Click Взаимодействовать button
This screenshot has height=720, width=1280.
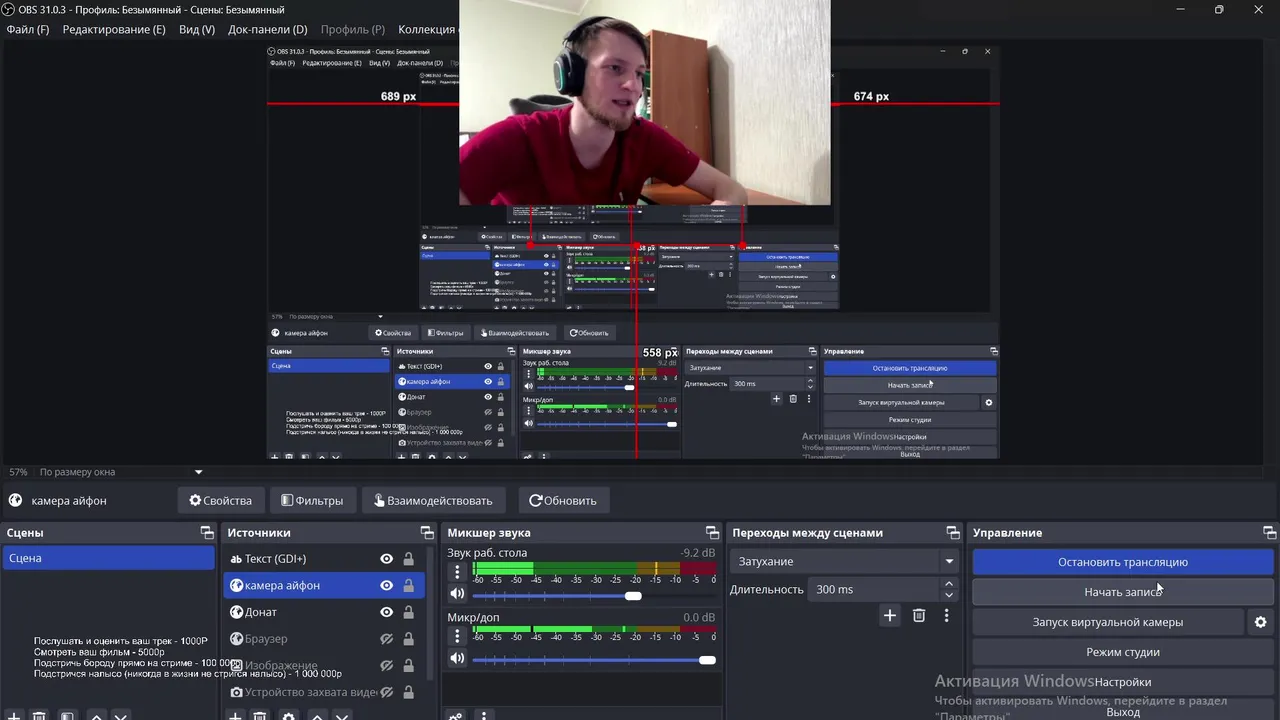coord(433,501)
